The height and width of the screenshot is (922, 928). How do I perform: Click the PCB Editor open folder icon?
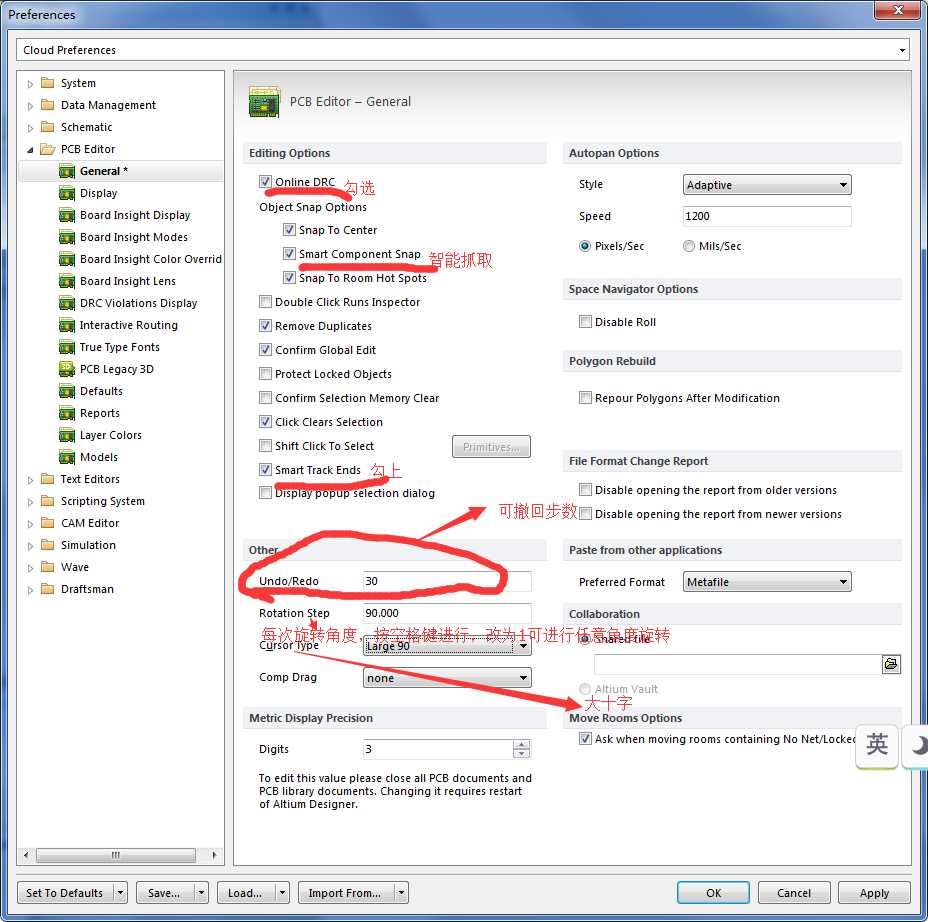47,149
